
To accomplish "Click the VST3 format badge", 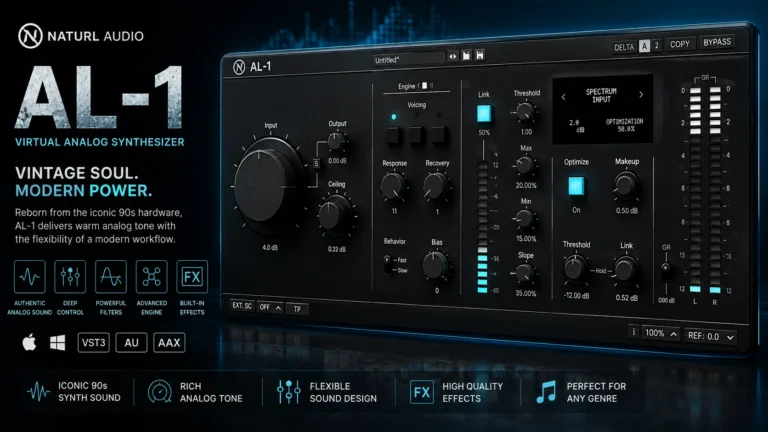I will [93, 343].
